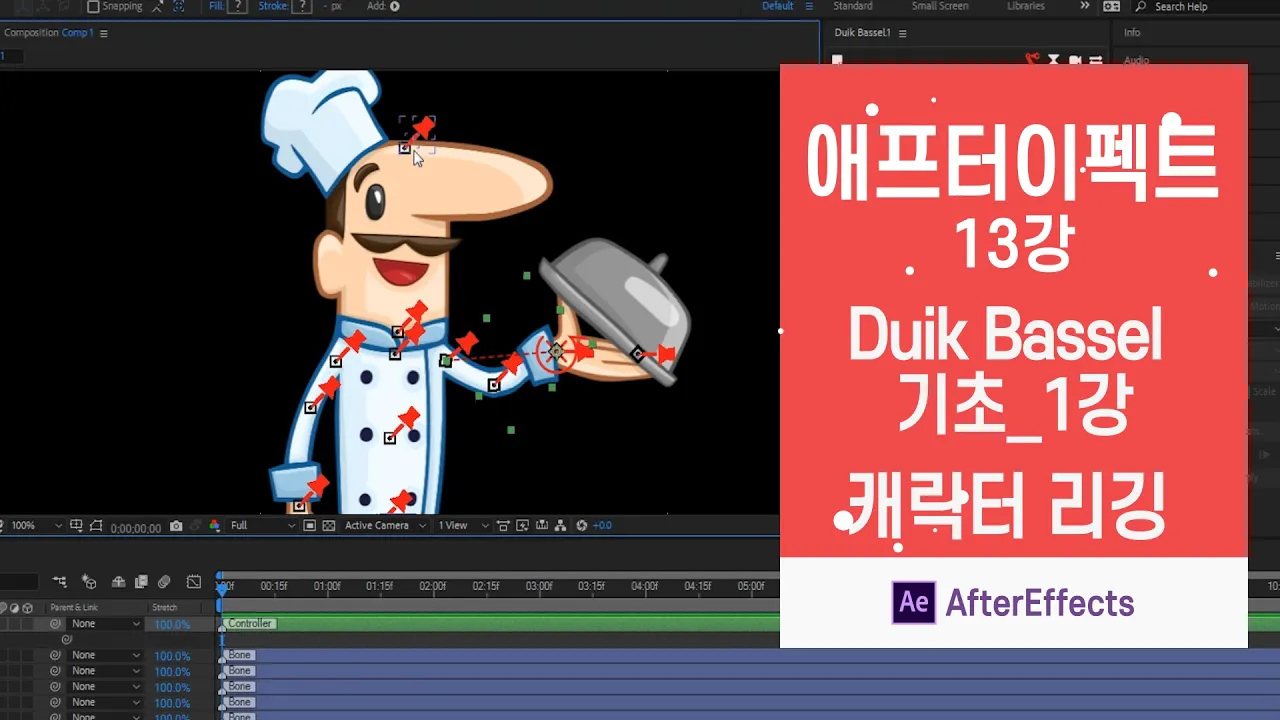Click the exposure value +0.0
1280x720 pixels.
(602, 525)
